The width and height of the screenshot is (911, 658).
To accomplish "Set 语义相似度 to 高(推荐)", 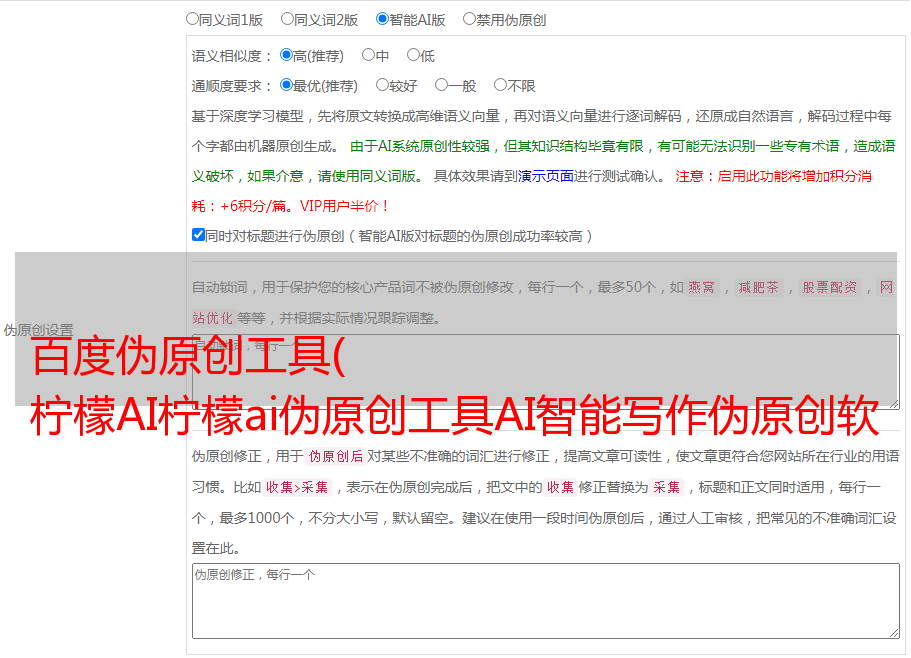I will [x=286, y=56].
